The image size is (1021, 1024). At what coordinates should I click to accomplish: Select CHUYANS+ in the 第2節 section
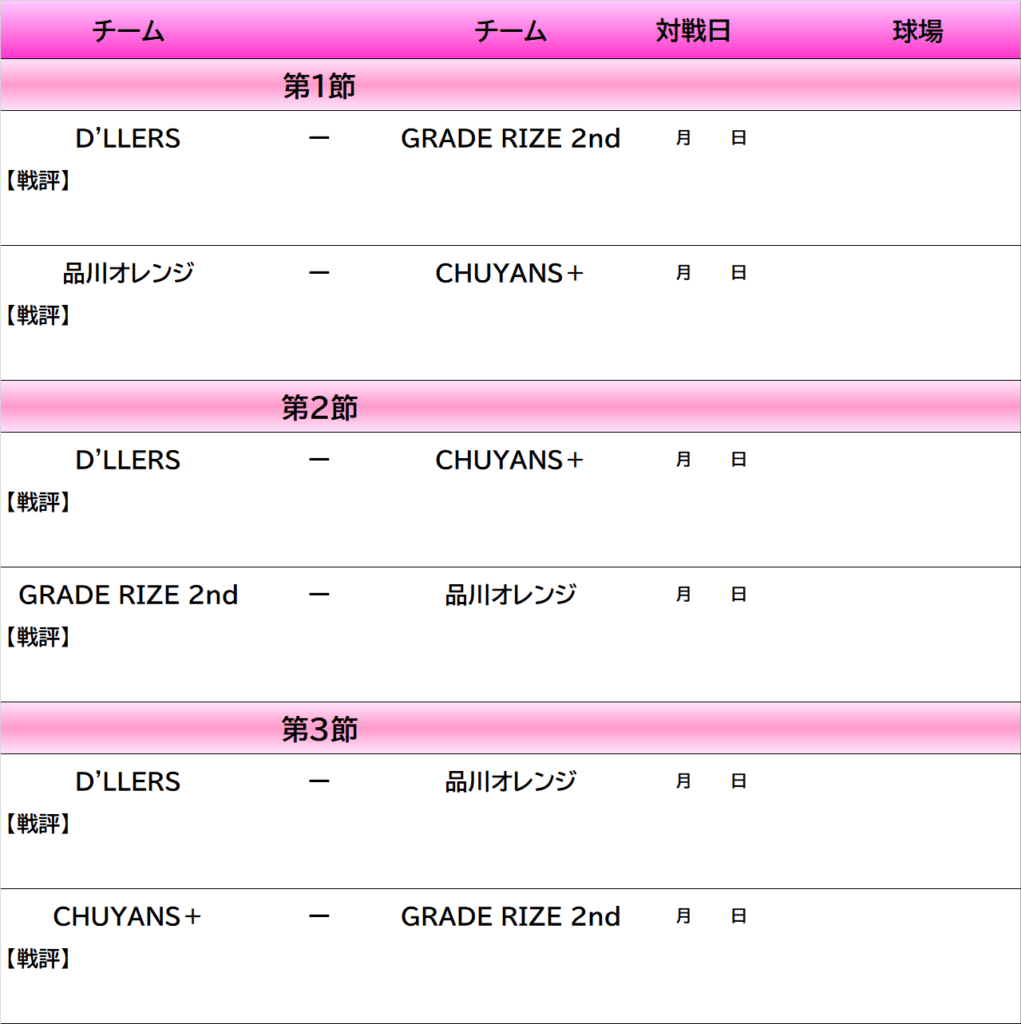click(x=510, y=460)
